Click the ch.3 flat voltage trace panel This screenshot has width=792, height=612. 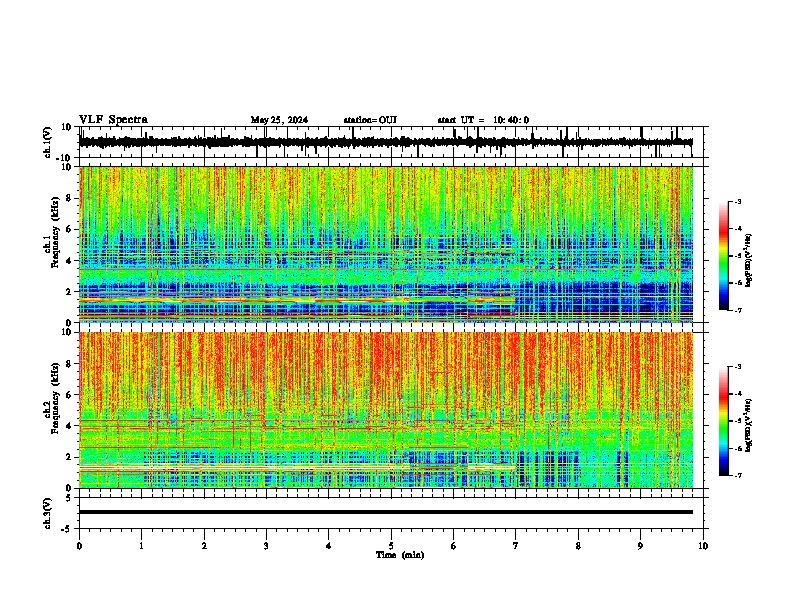coord(393,513)
